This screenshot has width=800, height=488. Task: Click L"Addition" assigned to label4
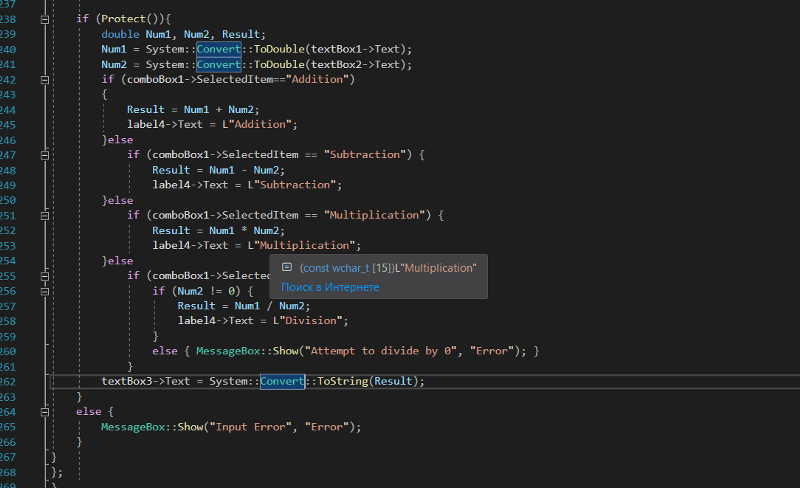tap(257, 125)
